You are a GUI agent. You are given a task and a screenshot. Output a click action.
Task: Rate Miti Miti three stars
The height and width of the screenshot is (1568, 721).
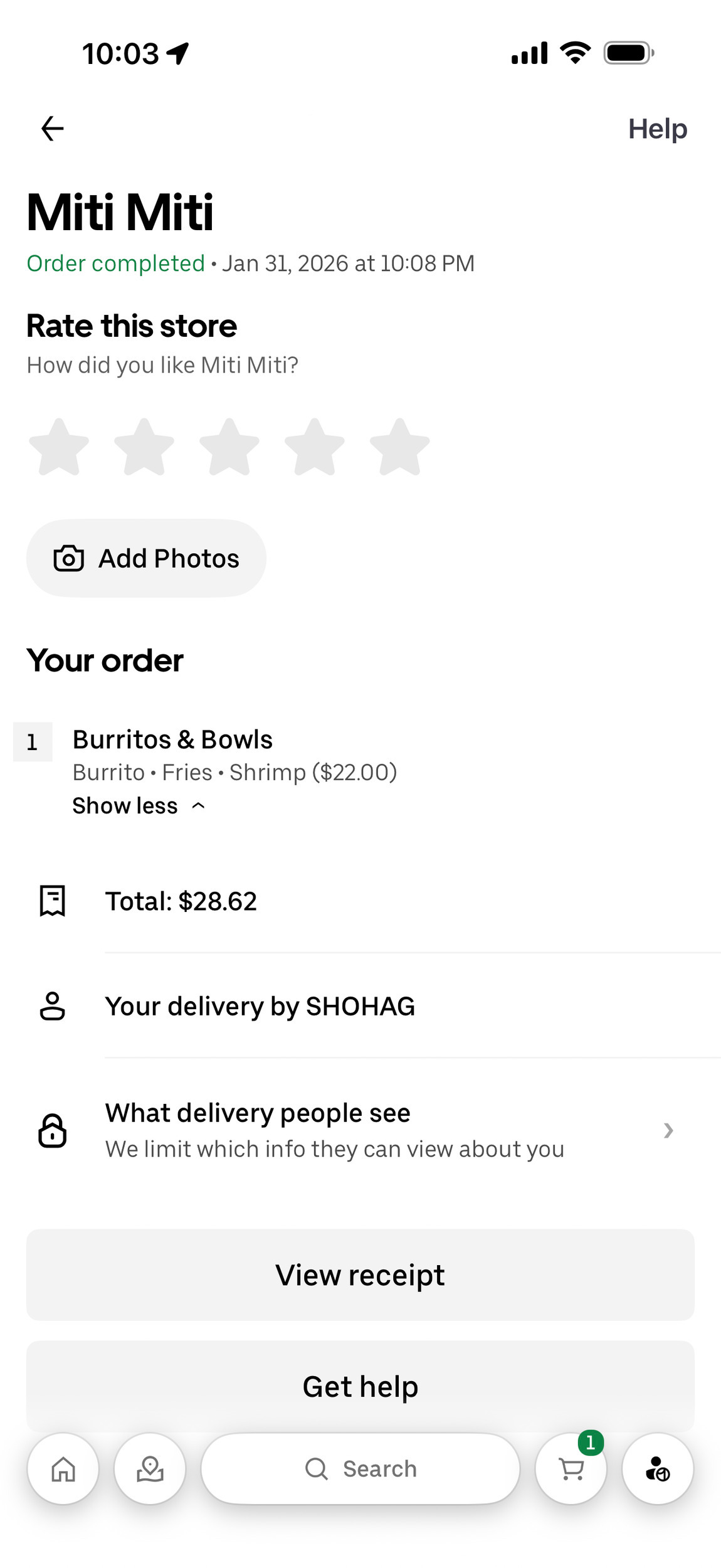point(229,447)
